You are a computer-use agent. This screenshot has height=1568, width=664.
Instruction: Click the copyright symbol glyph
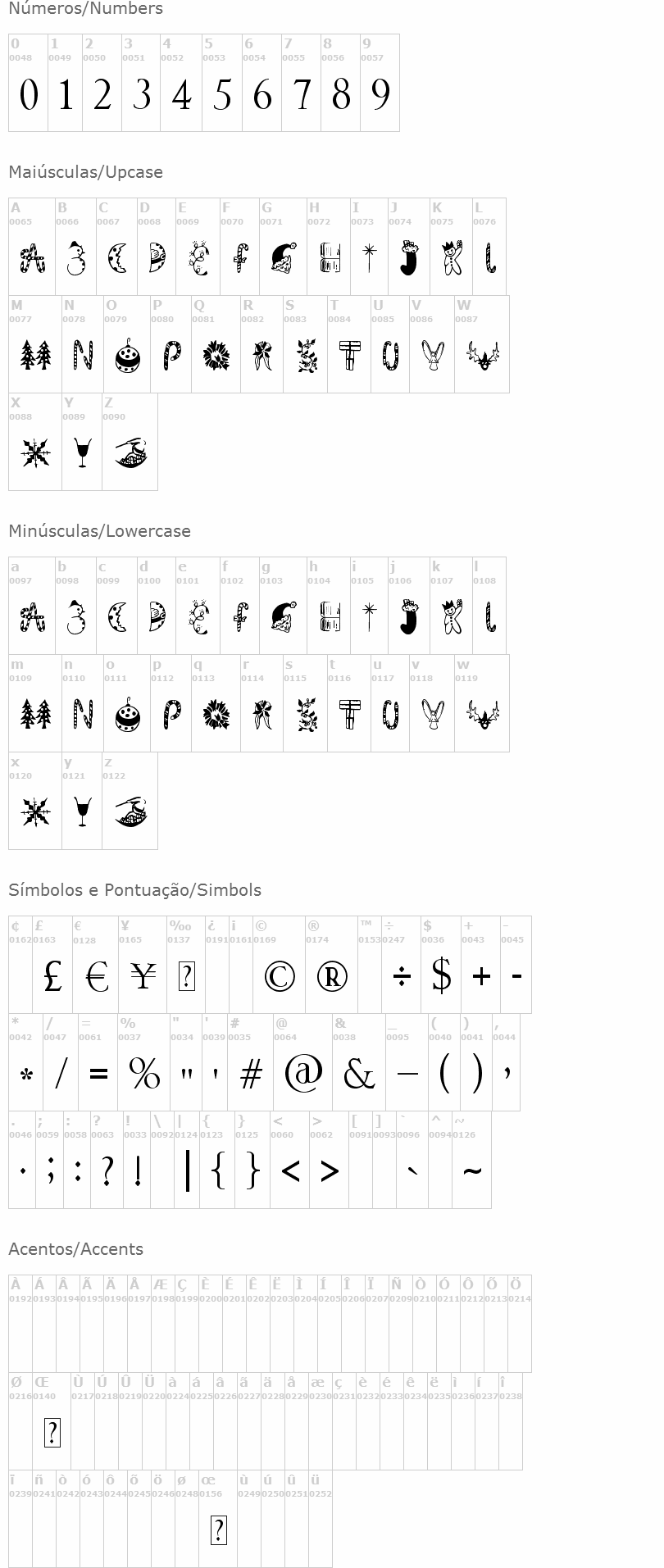(280, 976)
